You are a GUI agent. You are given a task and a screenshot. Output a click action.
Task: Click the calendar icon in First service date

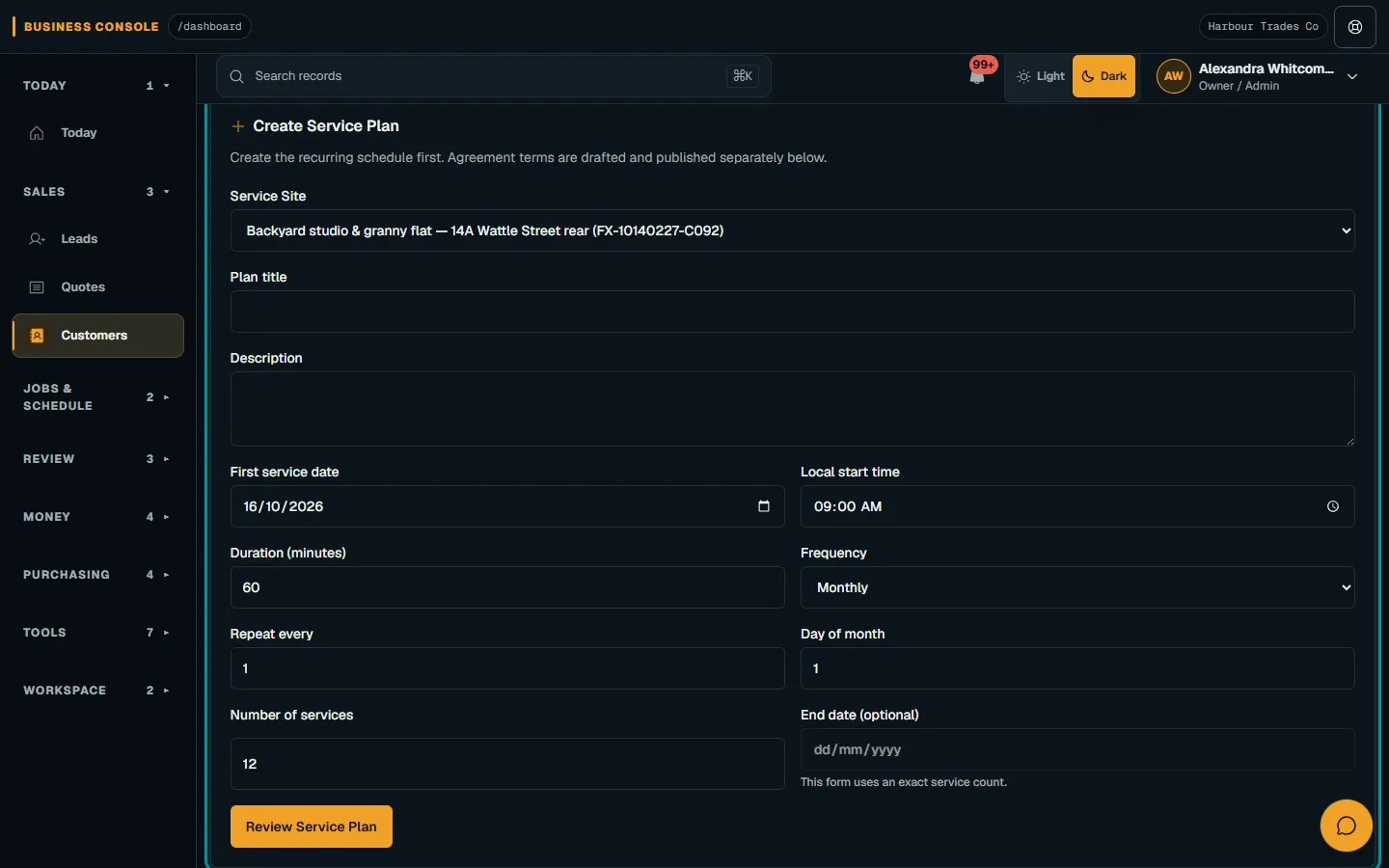click(764, 506)
